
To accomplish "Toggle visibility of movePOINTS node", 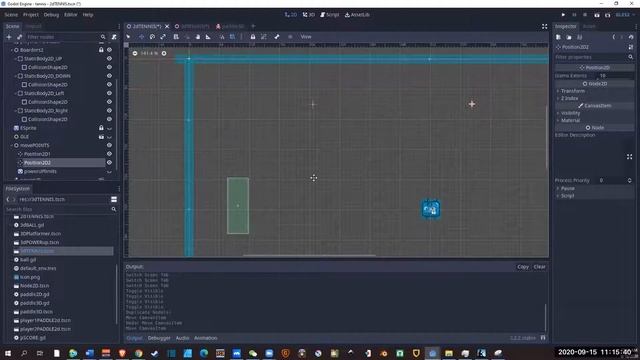I will click(109, 145).
